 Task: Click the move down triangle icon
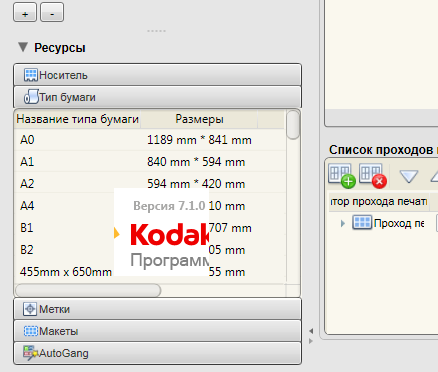point(409,176)
